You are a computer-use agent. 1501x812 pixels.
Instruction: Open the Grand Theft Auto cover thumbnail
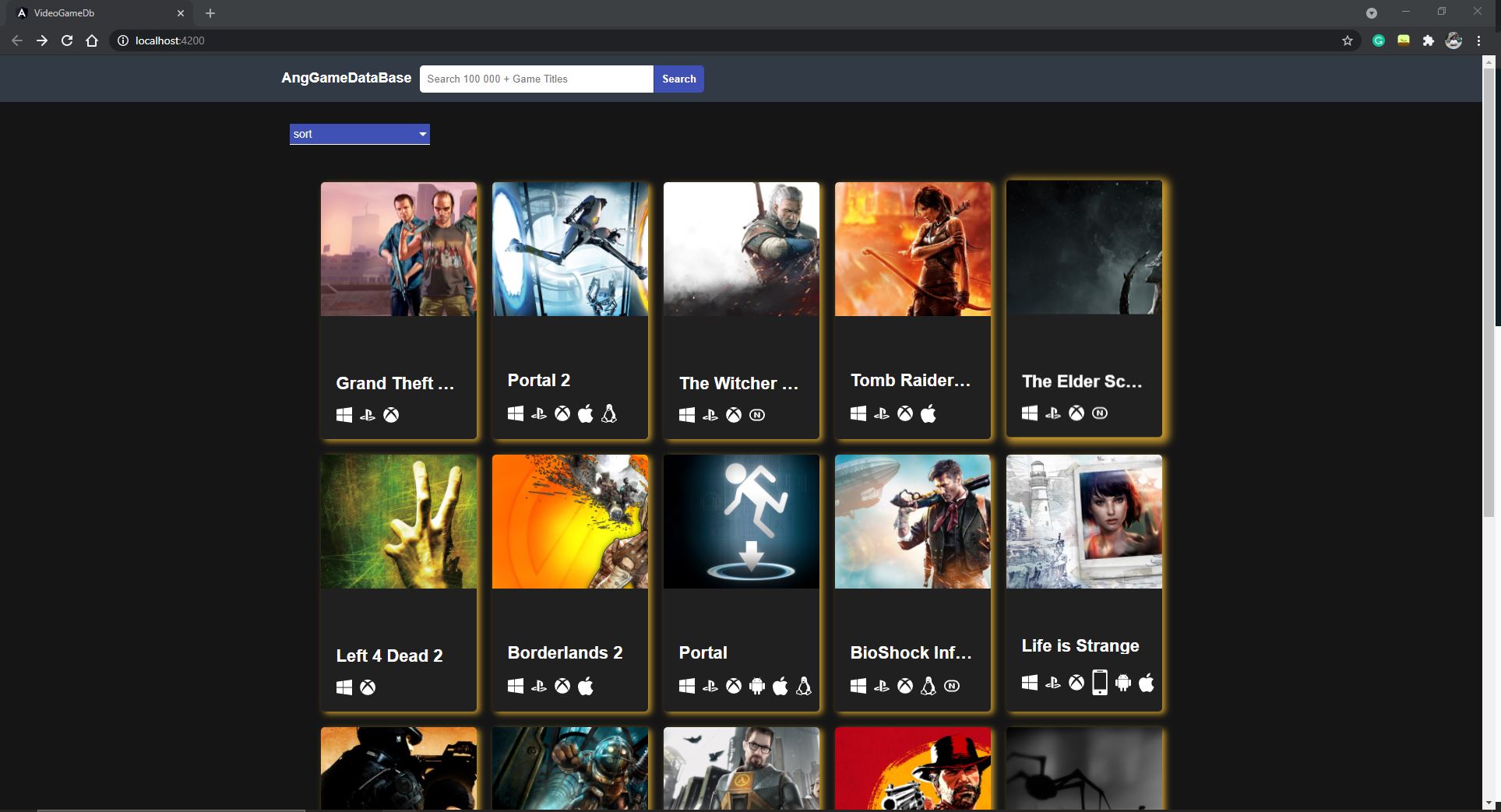pos(399,249)
